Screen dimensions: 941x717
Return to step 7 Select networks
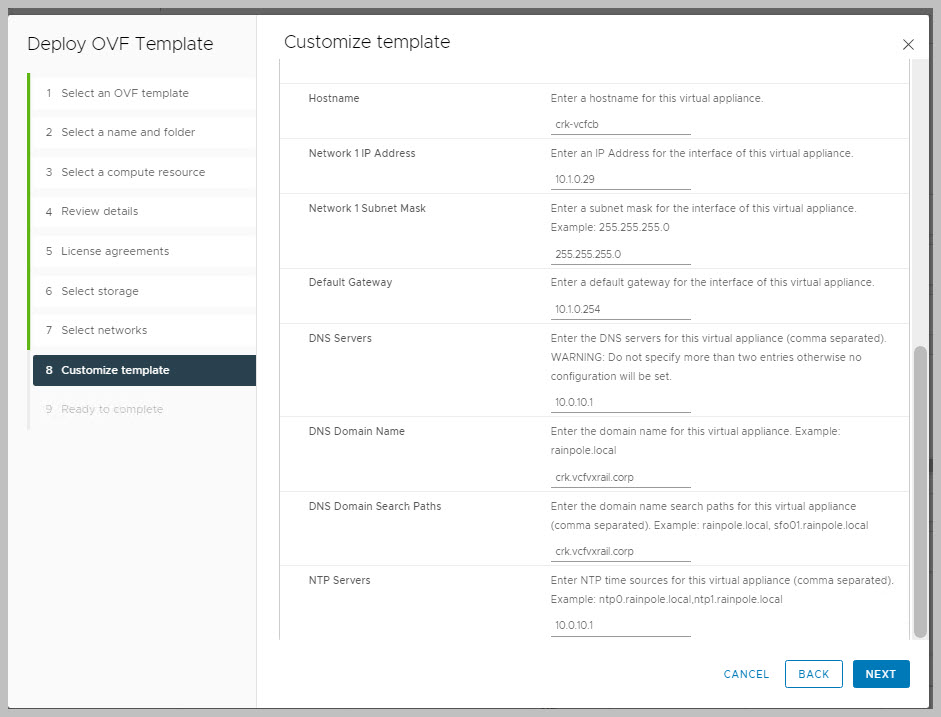click(103, 330)
